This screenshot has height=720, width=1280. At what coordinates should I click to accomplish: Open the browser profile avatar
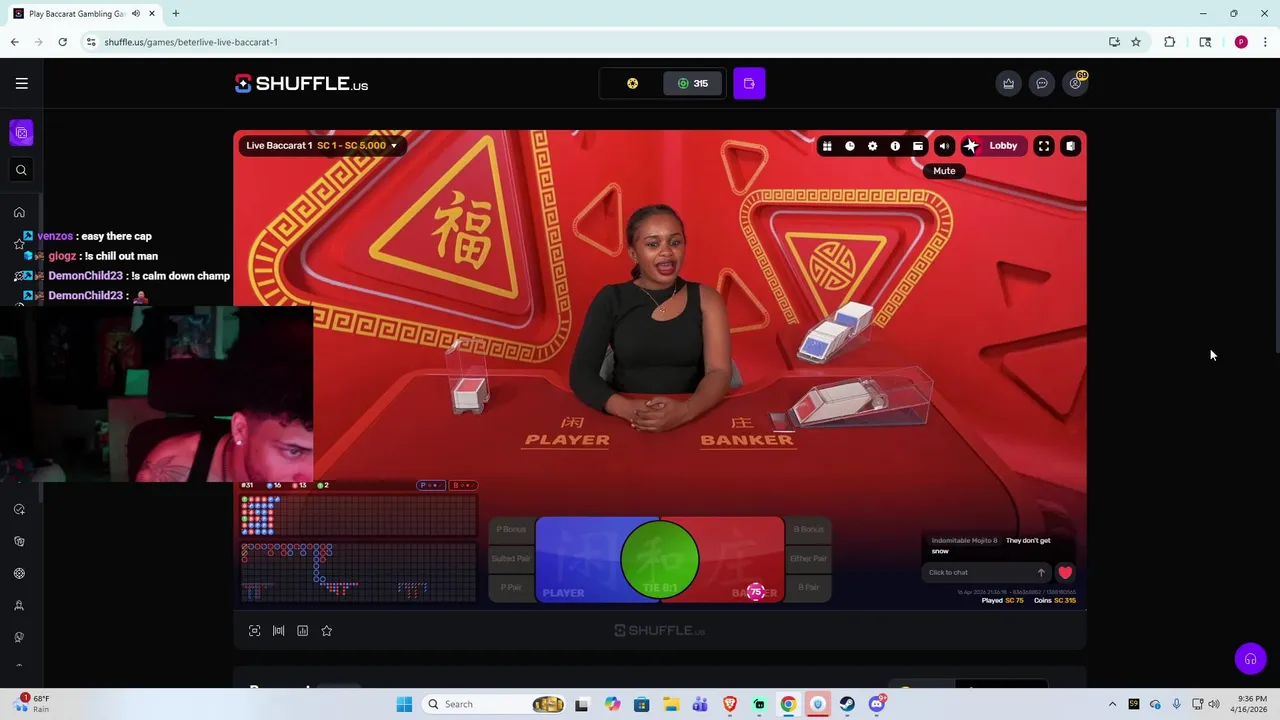(x=1241, y=42)
